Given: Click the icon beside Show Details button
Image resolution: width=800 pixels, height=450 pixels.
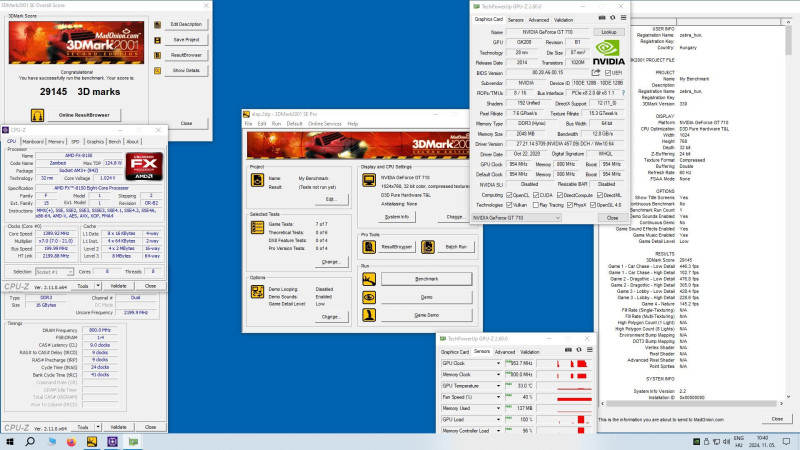Looking at the screenshot, I should click(x=158, y=70).
